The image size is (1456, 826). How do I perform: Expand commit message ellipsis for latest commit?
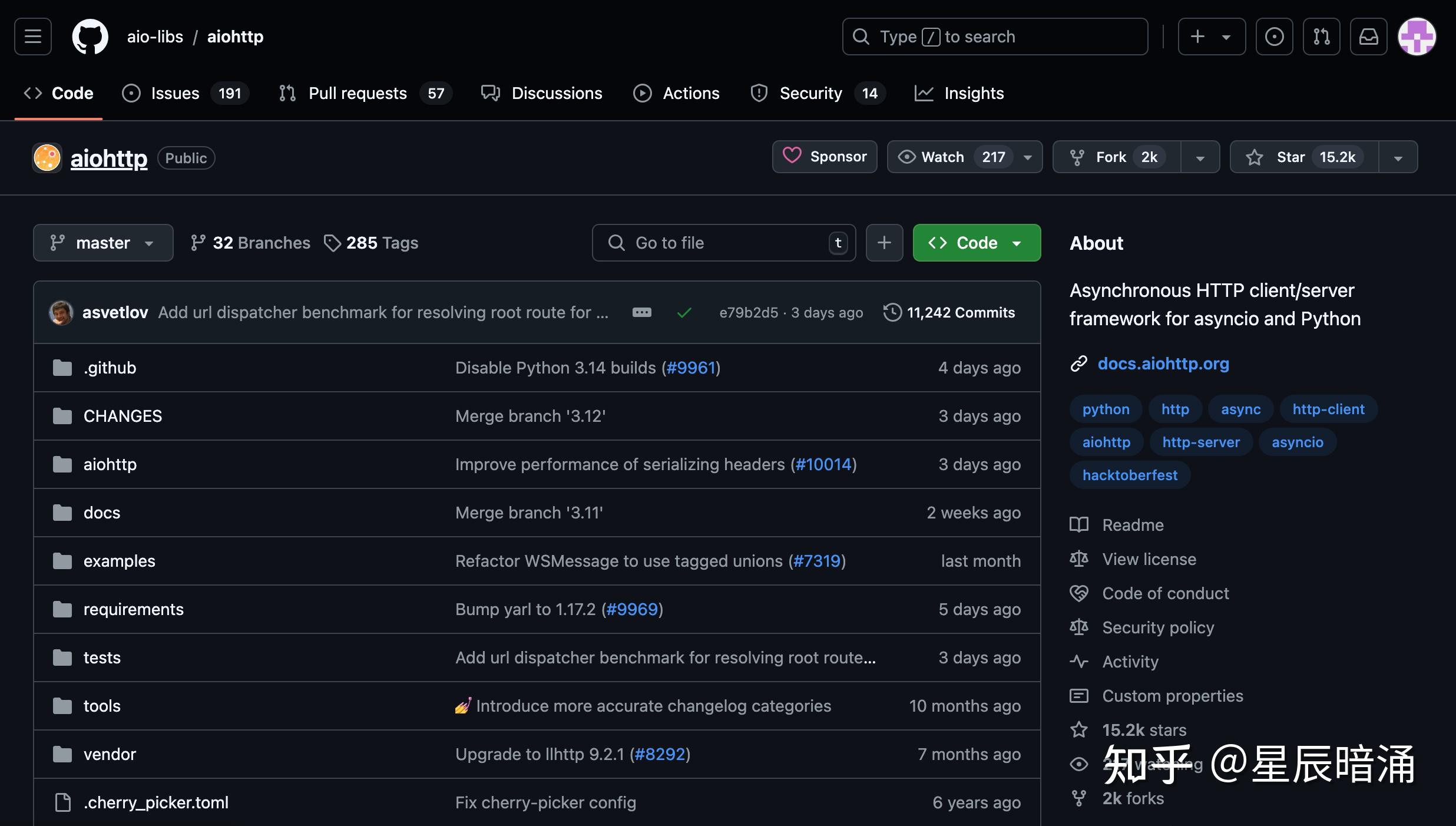[x=641, y=312]
